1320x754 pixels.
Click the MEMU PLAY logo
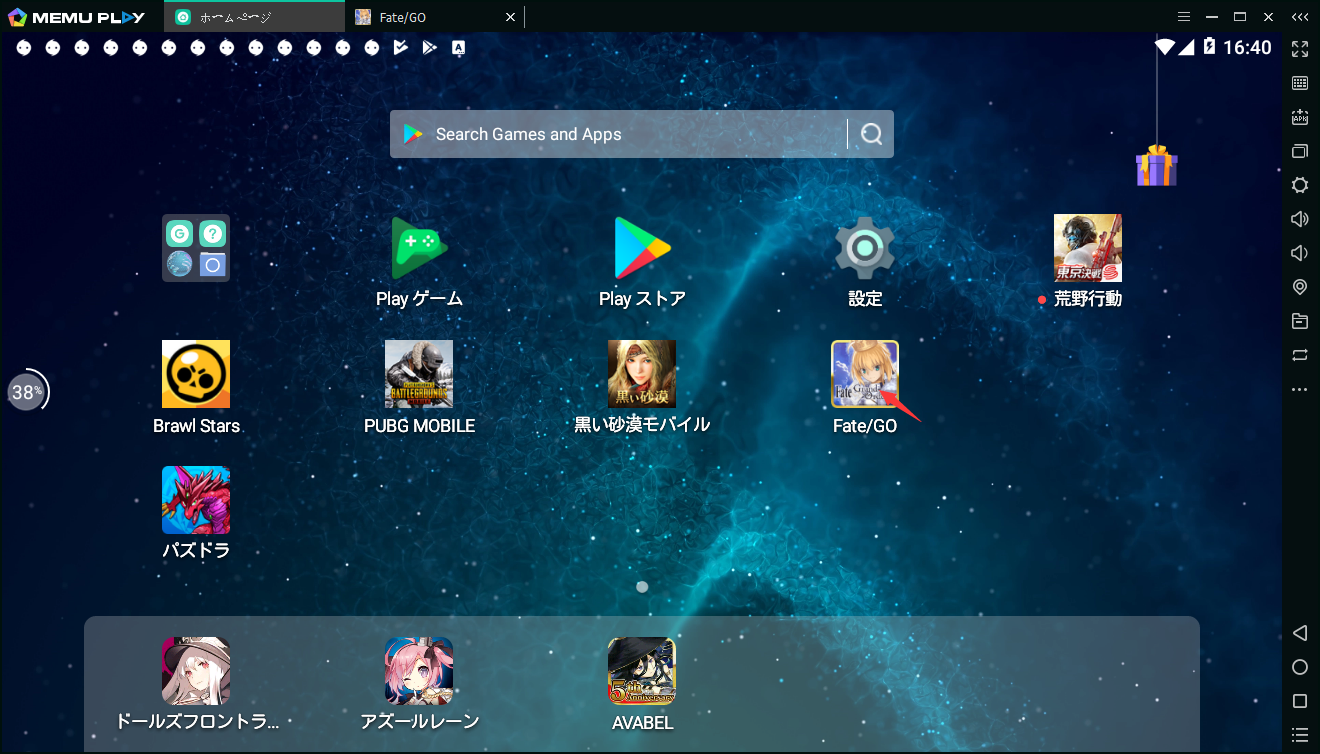pos(76,17)
